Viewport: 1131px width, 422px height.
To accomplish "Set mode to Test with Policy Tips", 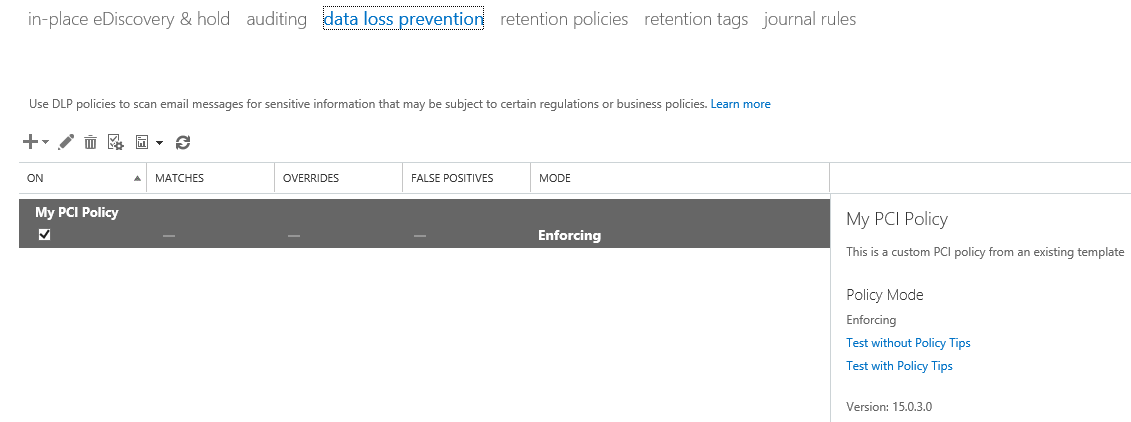I will tap(899, 366).
